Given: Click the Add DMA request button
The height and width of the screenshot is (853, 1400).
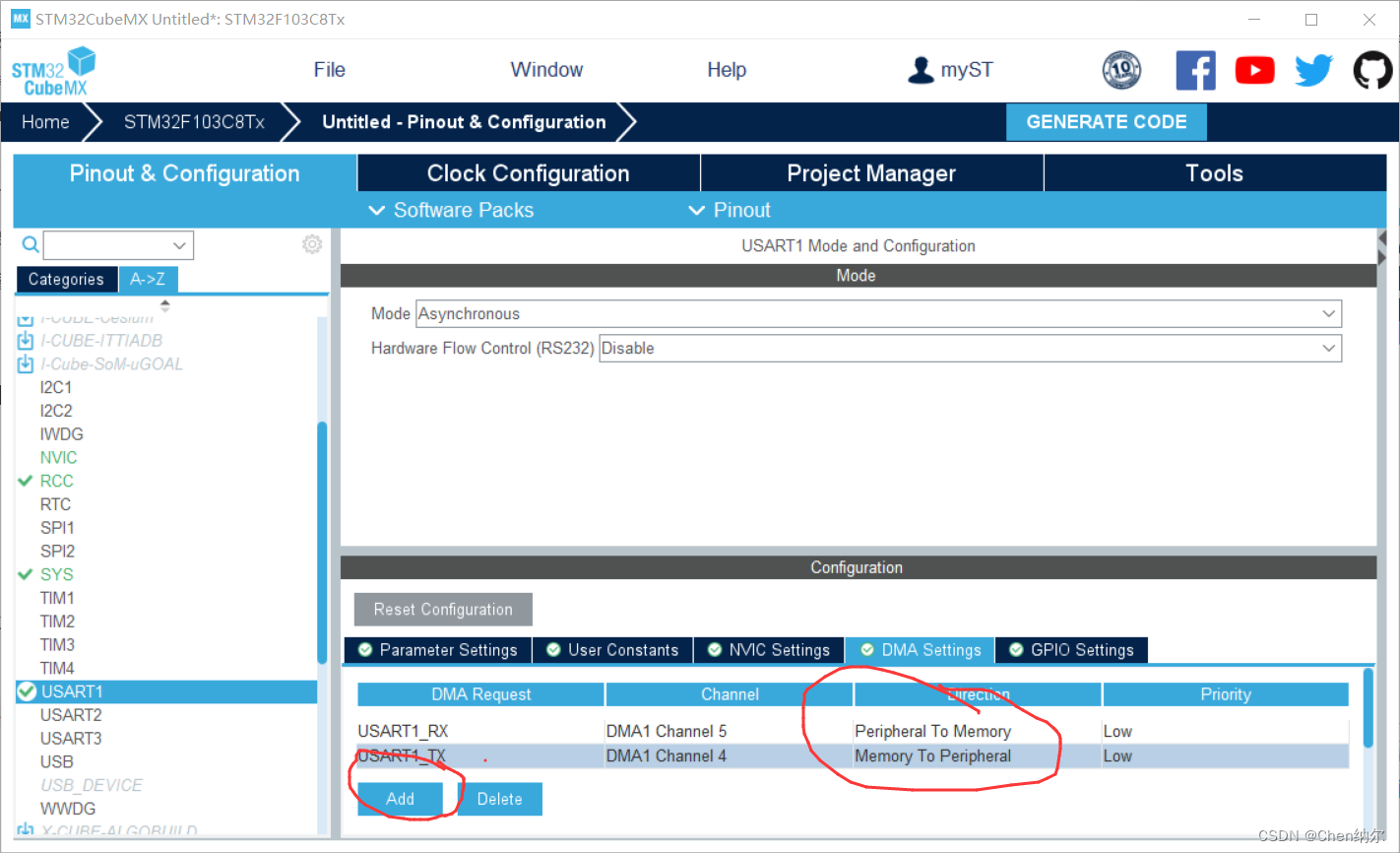Looking at the screenshot, I should tap(400, 799).
